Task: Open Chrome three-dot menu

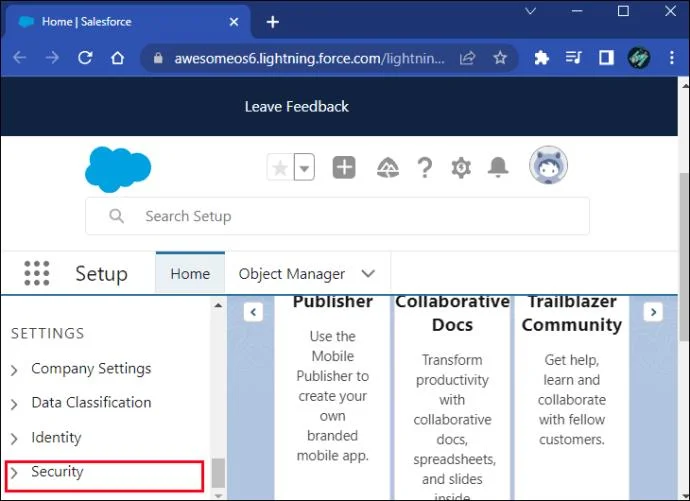Action: 672,58
